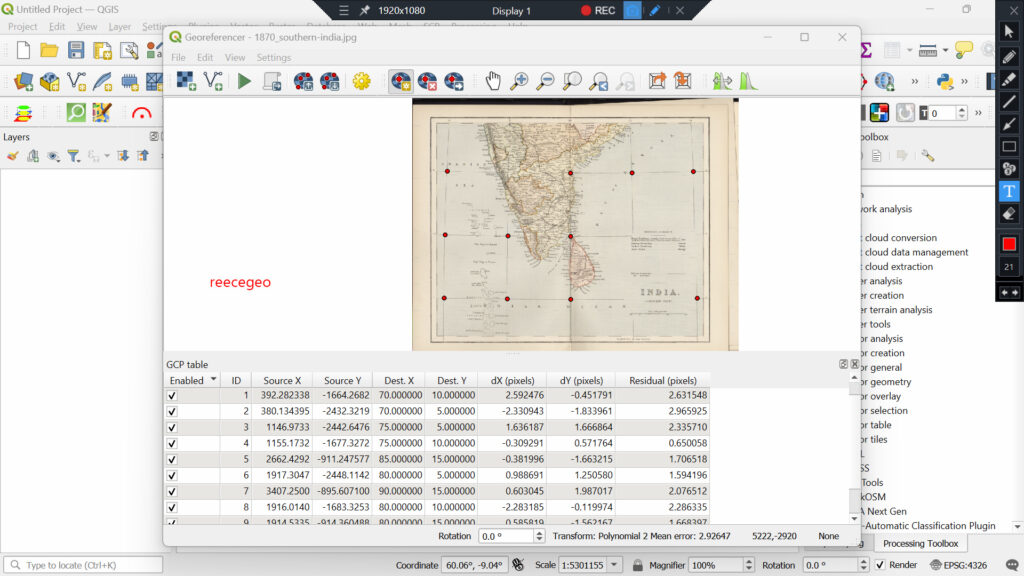The image size is (1024, 576).
Task: Click the Coordinate field in status bar
Action: pyautogui.click(x=474, y=565)
